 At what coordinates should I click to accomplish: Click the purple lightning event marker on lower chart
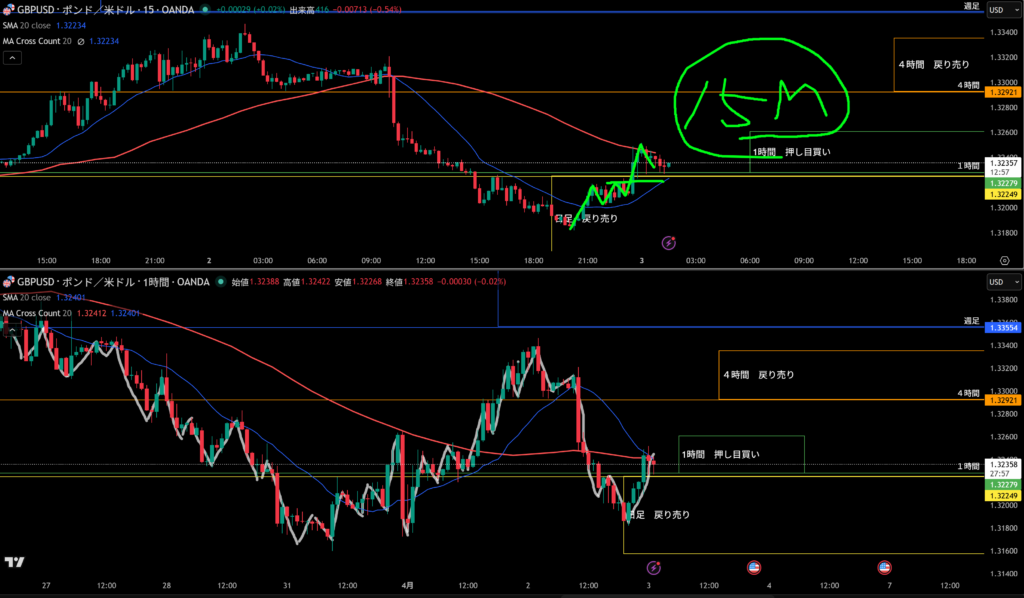click(653, 567)
